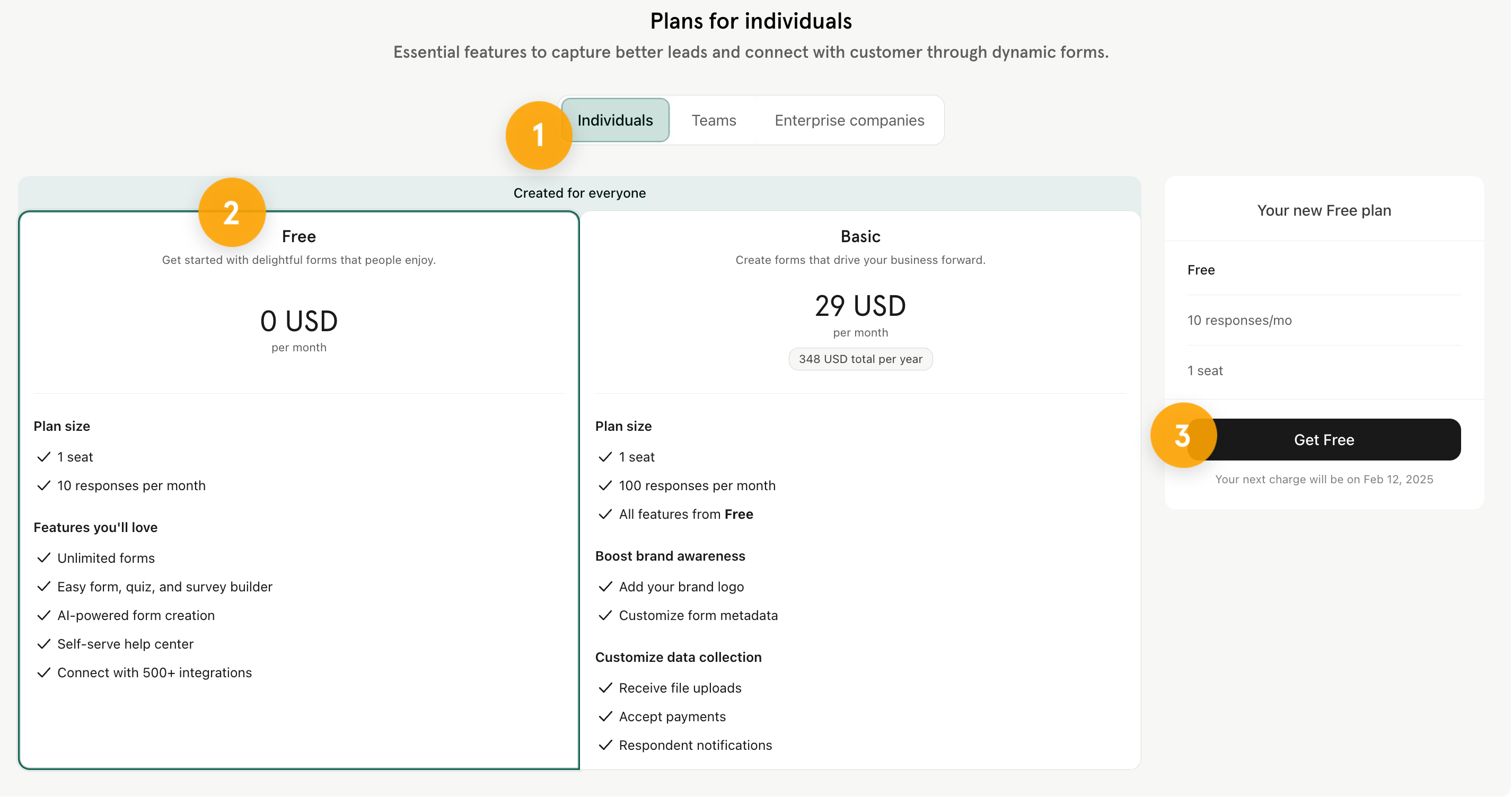Switch to the Teams tab

click(x=713, y=120)
